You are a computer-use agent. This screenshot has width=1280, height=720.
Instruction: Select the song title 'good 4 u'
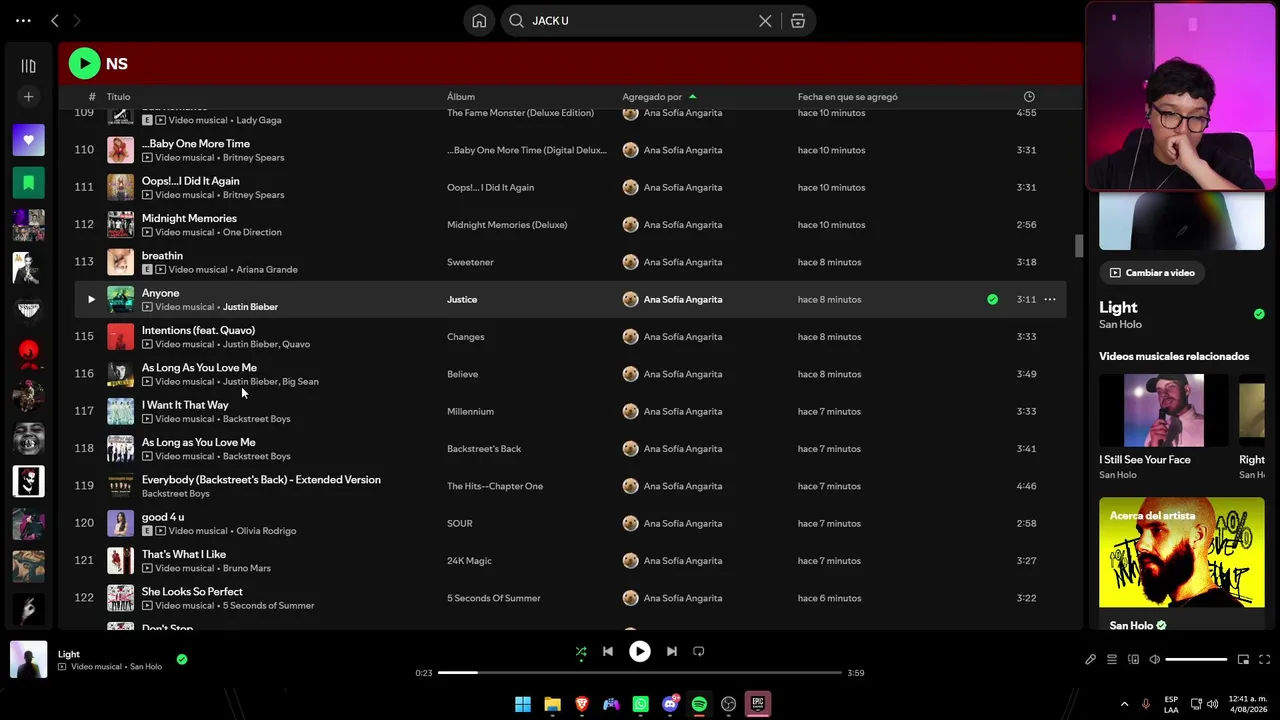point(163,517)
